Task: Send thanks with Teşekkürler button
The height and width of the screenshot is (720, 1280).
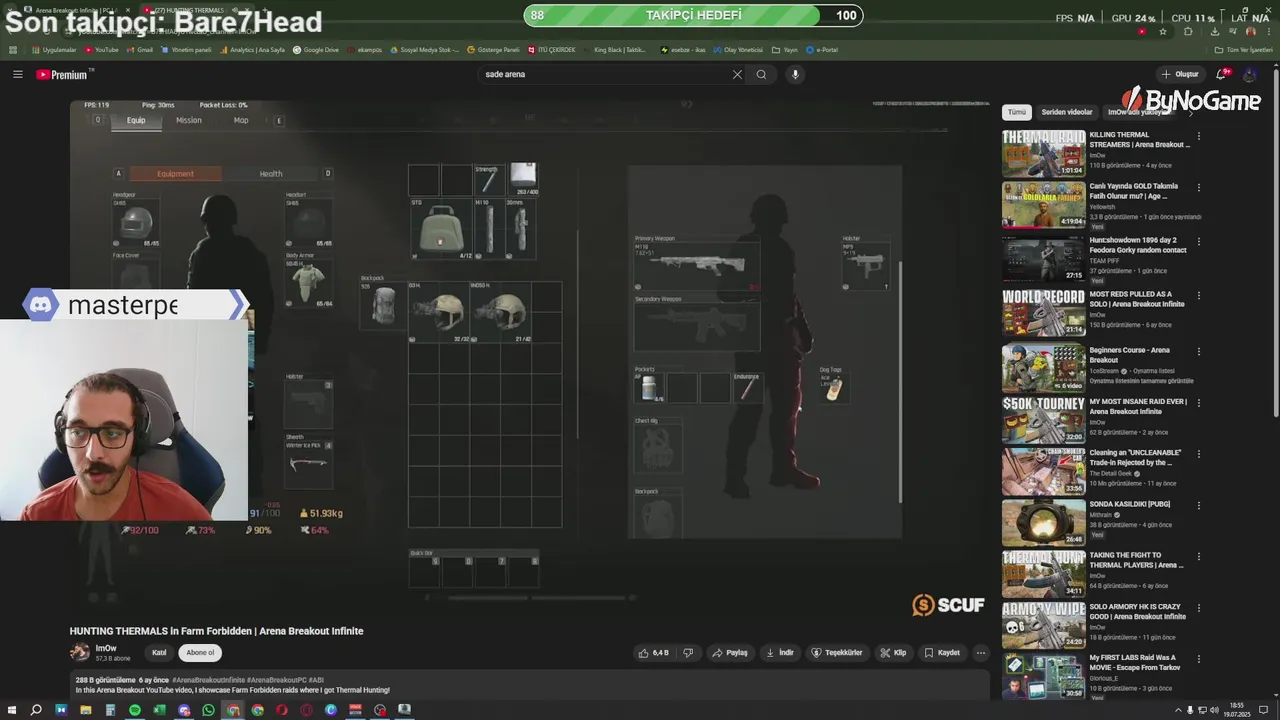Action: pos(837,653)
